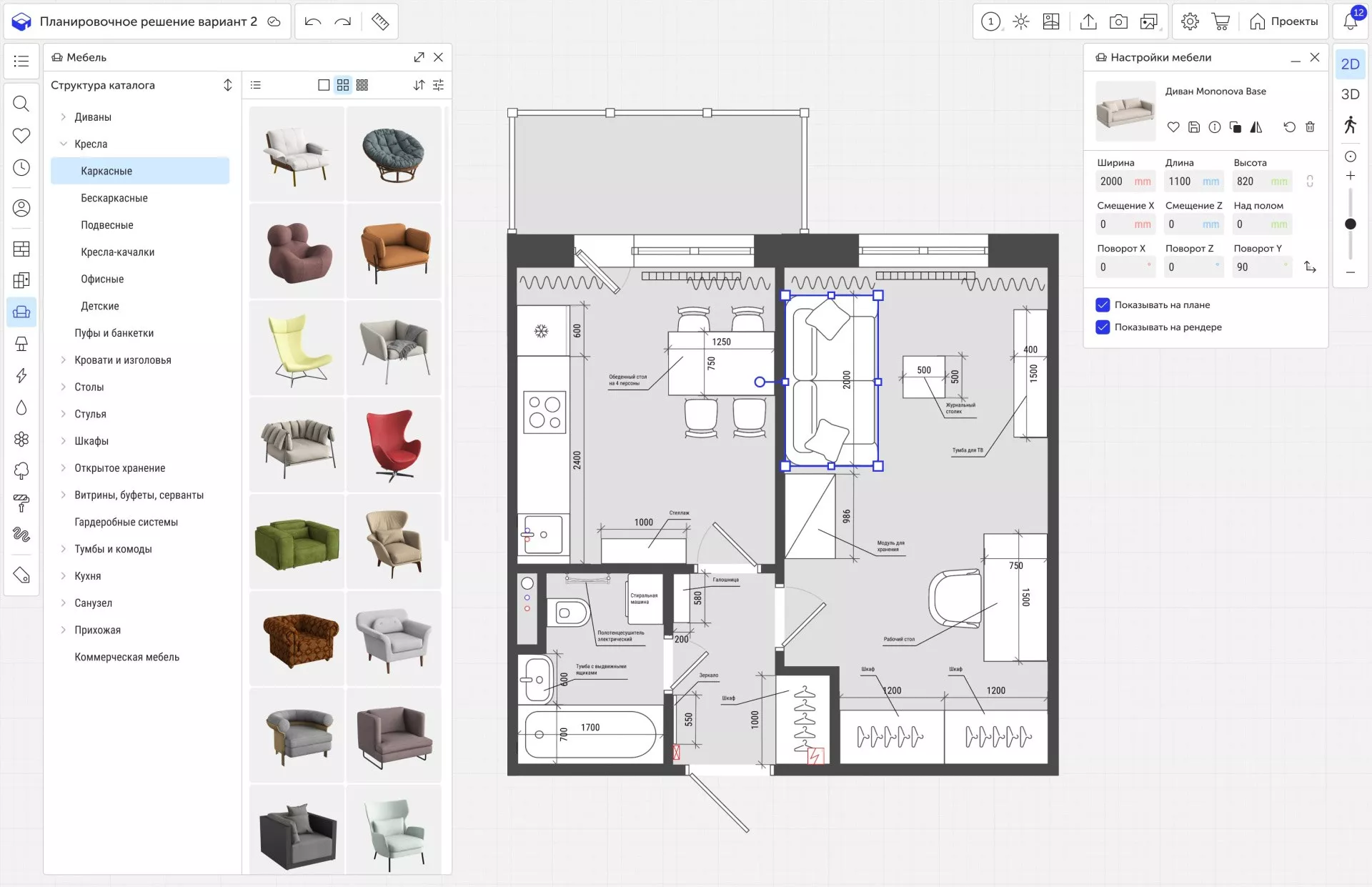Select the ruler measurement tool
Viewport: 1372px width, 887px height.
click(380, 21)
